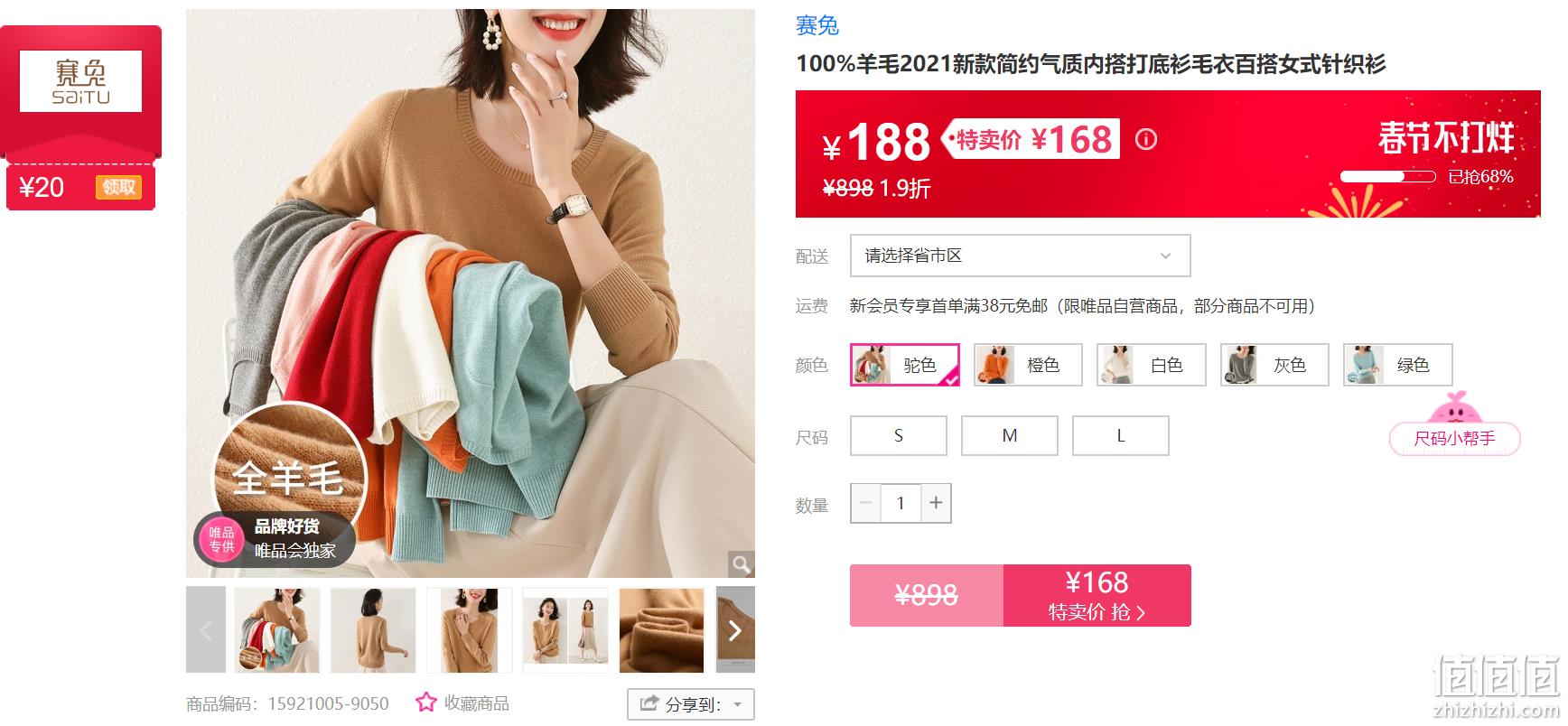Click the price info circle icon
The height and width of the screenshot is (726, 1568).
coord(1146,139)
